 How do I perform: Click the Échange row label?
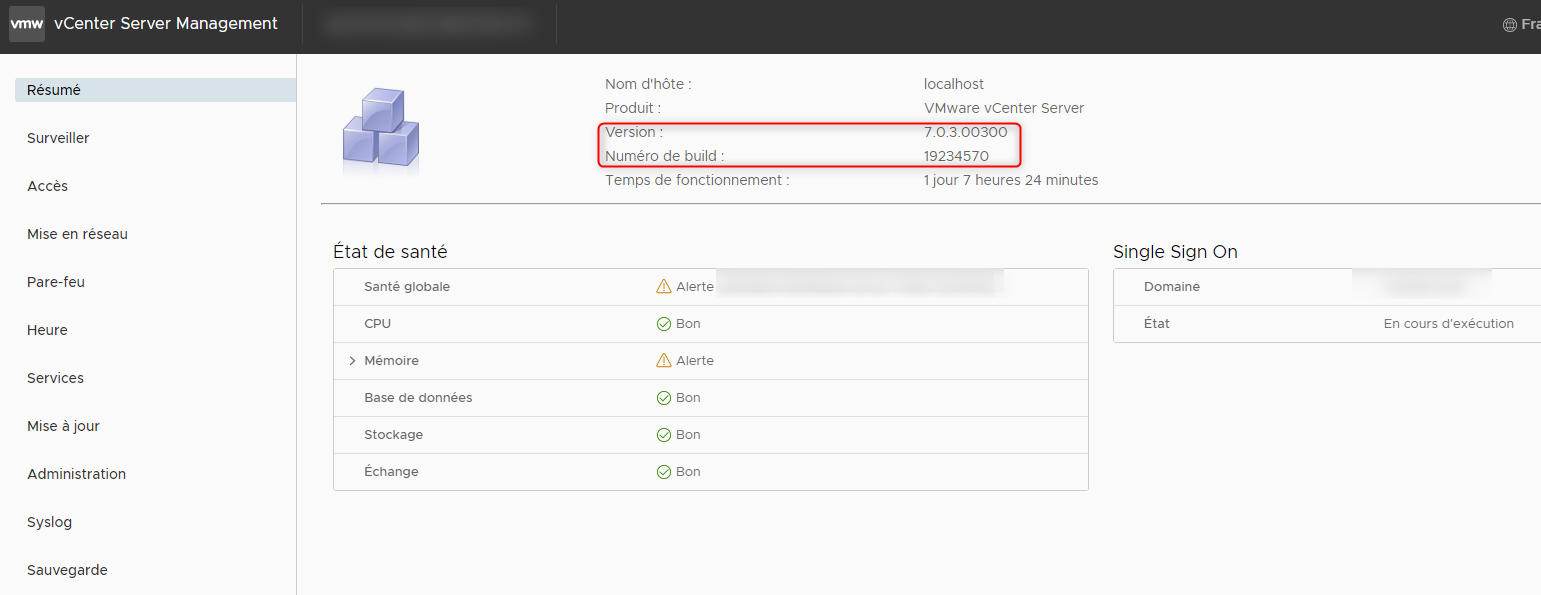point(391,472)
